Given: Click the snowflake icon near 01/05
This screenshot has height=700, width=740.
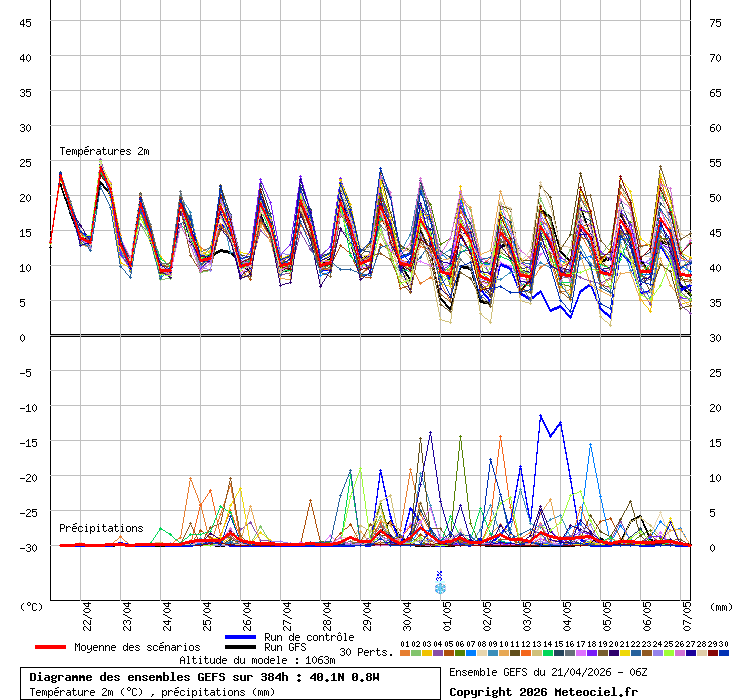Looking at the screenshot, I should 440,588.
